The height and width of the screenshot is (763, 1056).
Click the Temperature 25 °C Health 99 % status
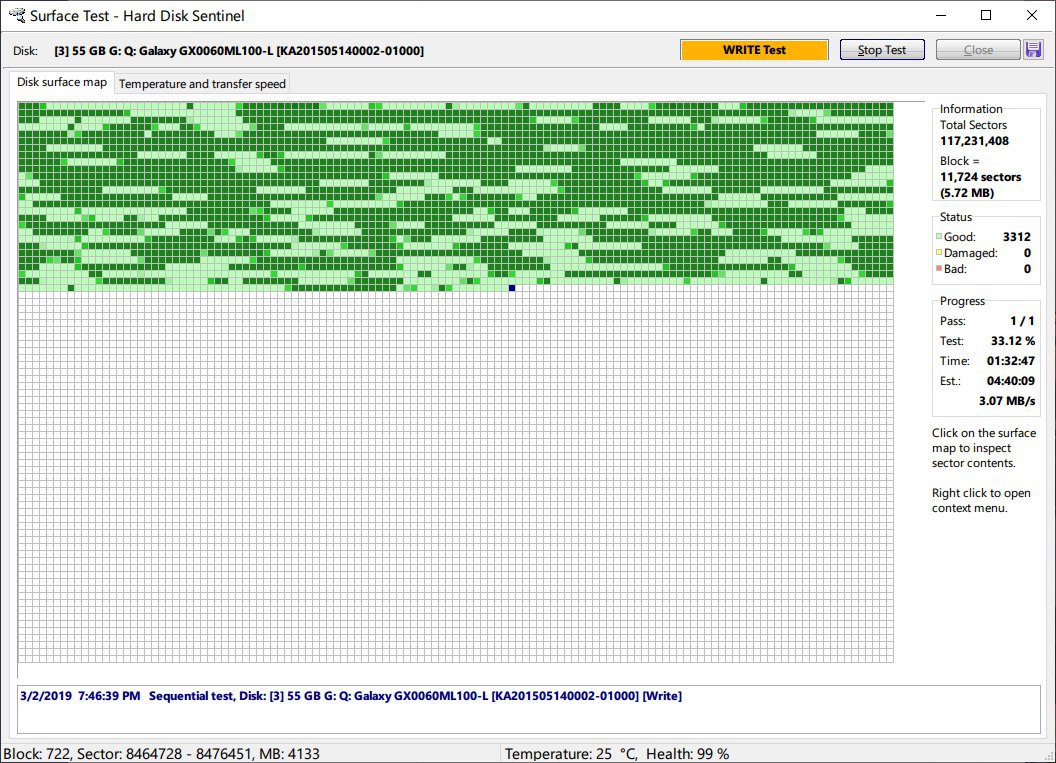(617, 754)
